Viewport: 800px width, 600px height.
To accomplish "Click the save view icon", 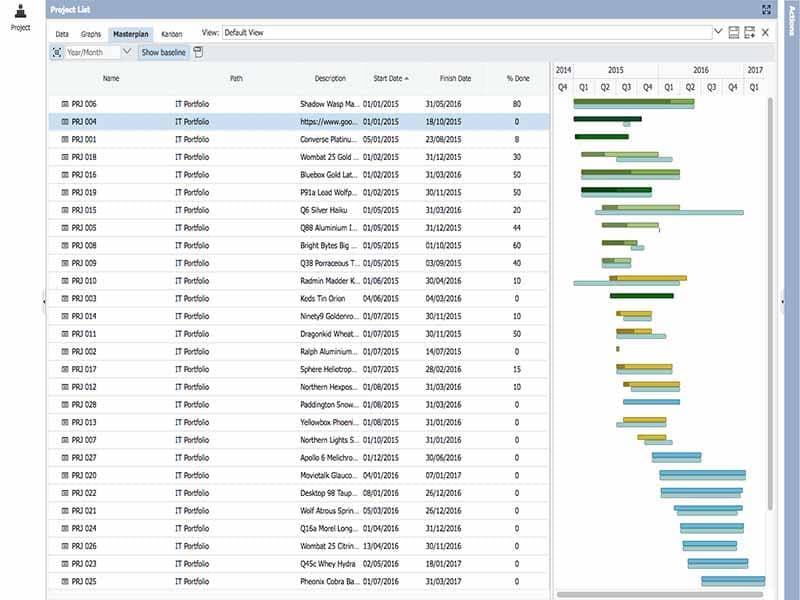I will coord(734,33).
